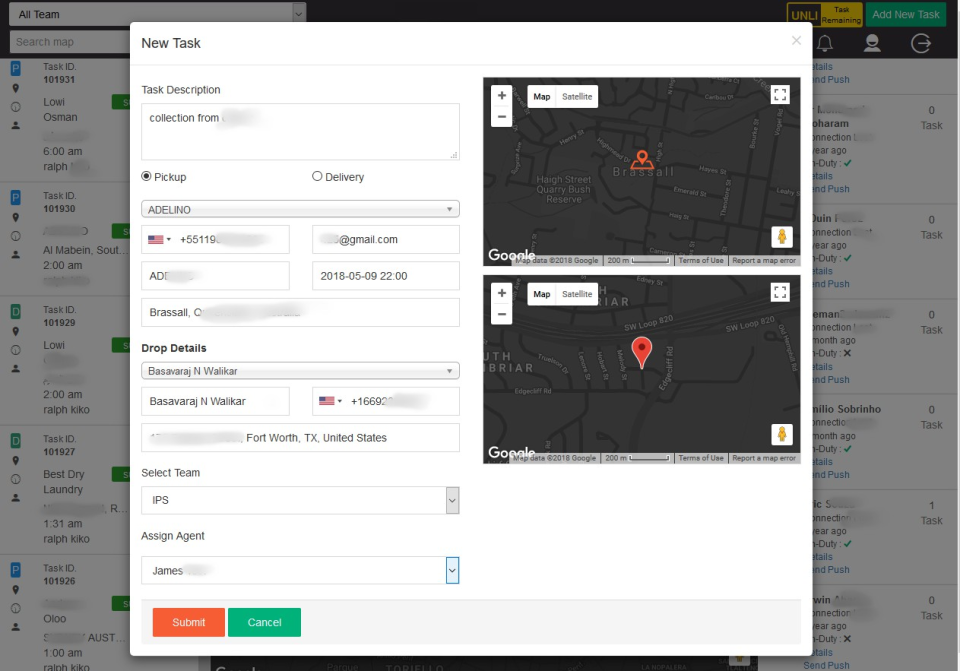Viewport: 960px width, 671px height.
Task: Click the Brassall pickup address field
Action: tap(300, 312)
